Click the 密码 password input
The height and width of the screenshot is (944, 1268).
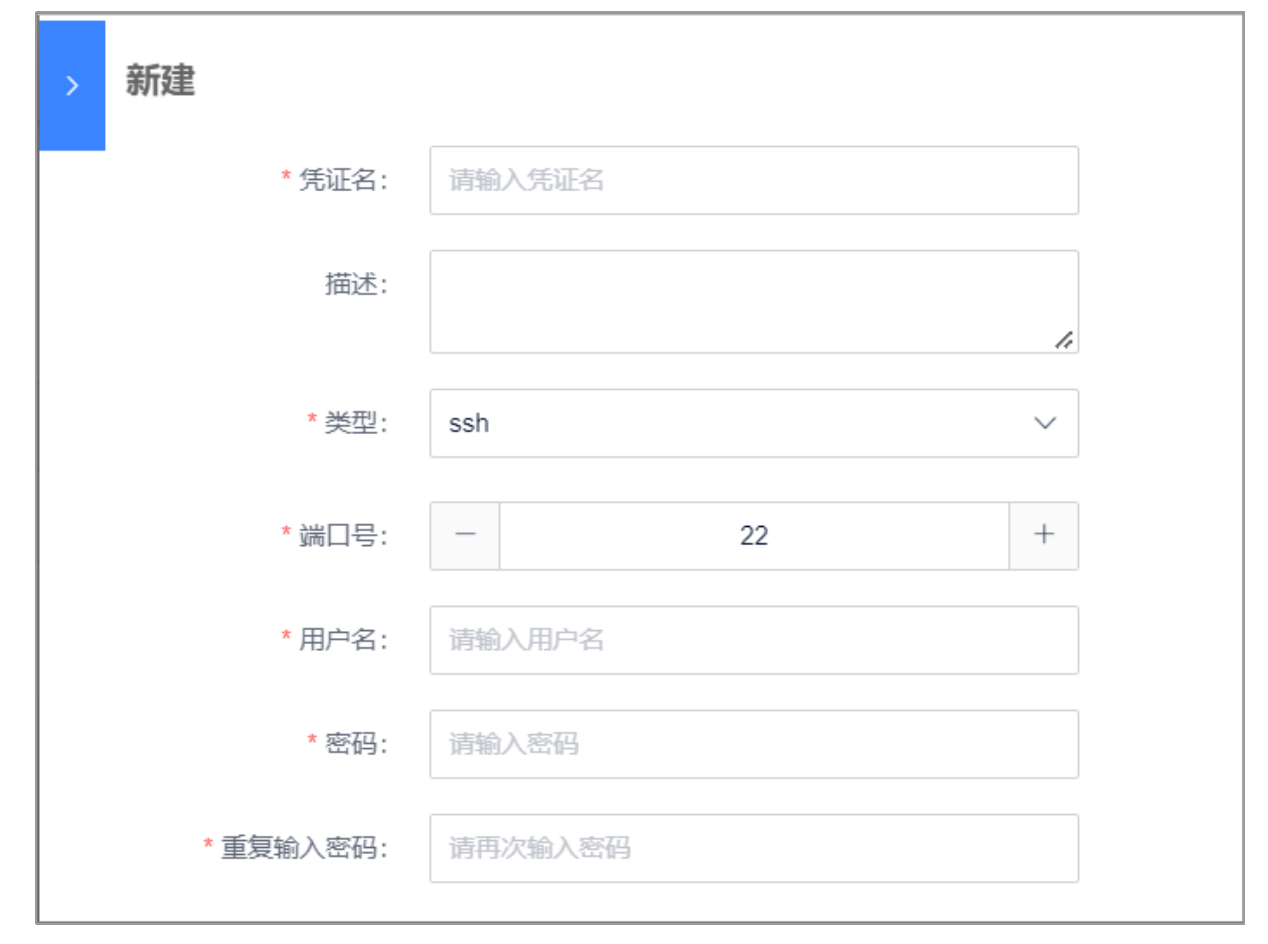click(x=754, y=744)
